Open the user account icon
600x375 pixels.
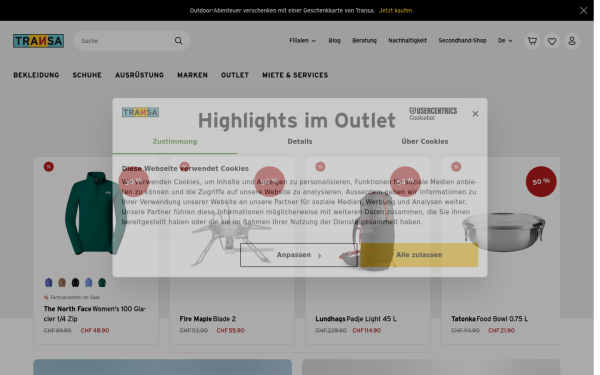coord(572,41)
